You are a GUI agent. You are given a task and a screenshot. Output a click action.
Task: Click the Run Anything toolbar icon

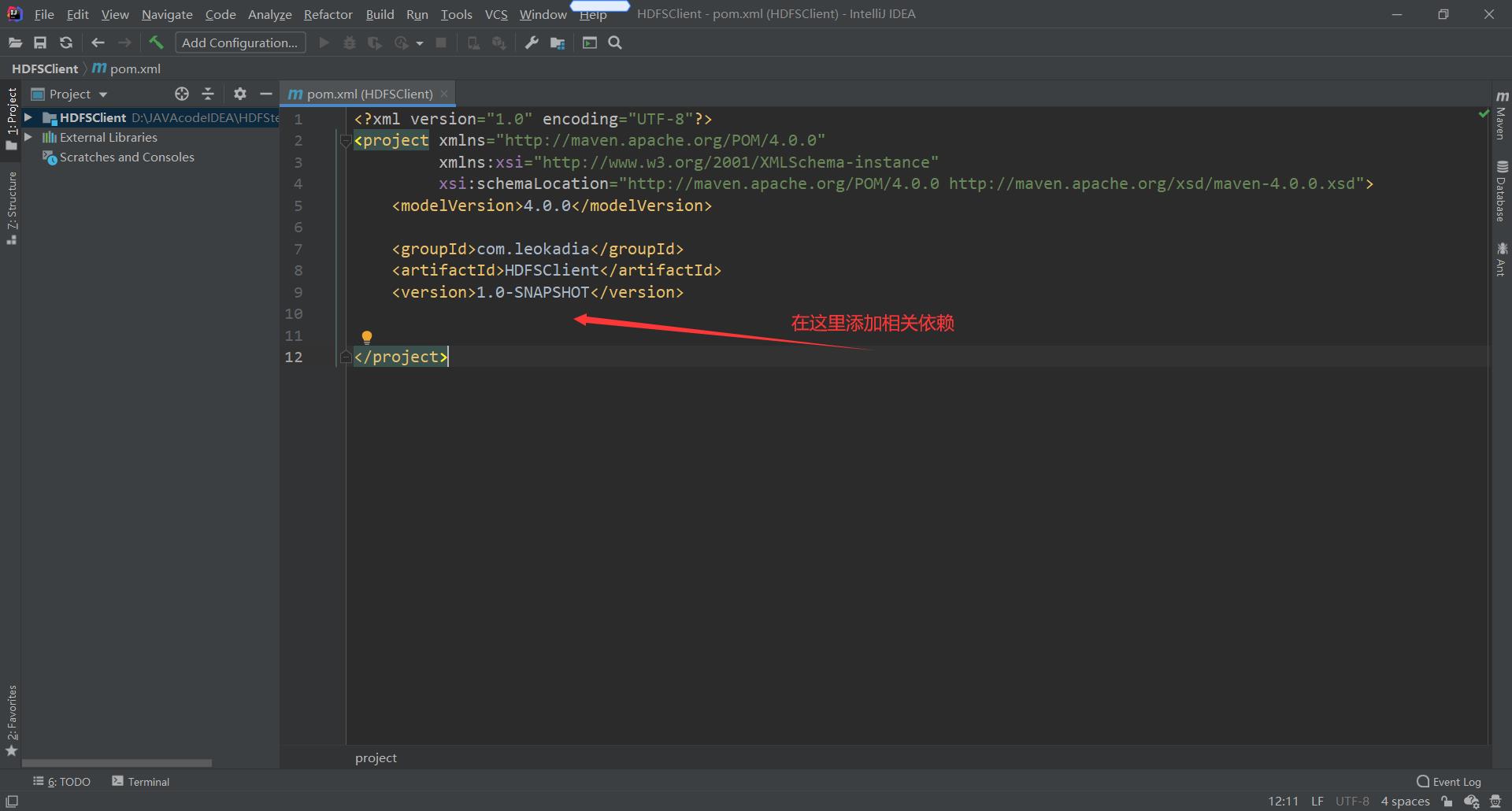[590, 43]
